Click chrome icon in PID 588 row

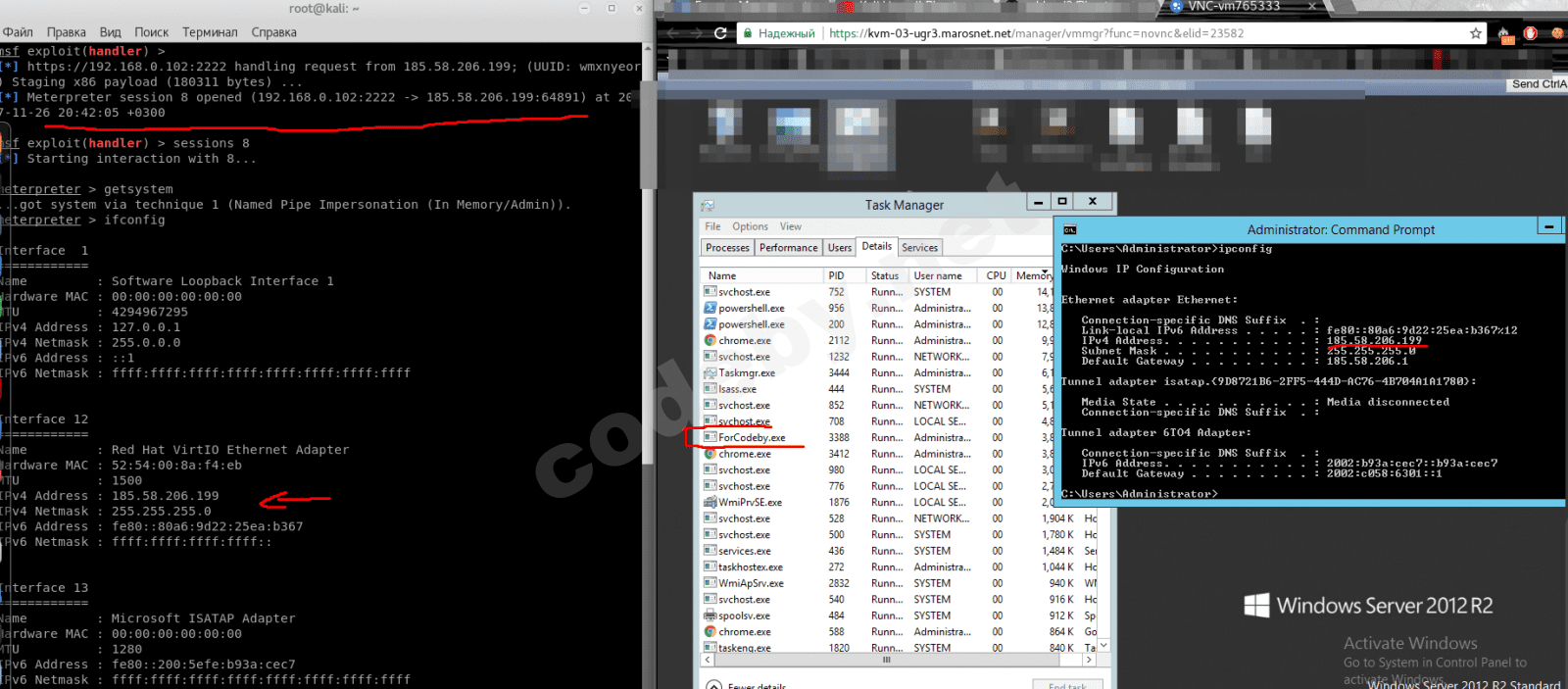click(x=710, y=631)
